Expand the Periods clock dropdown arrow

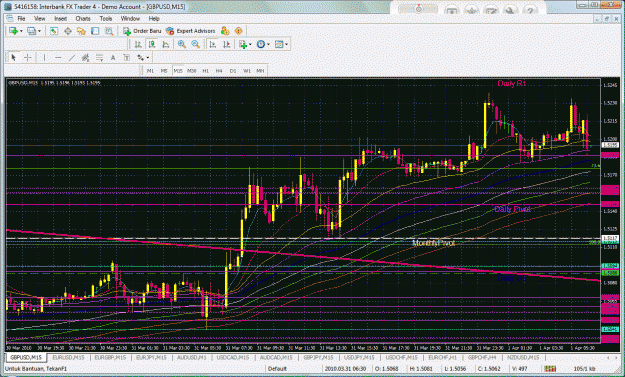pos(268,44)
